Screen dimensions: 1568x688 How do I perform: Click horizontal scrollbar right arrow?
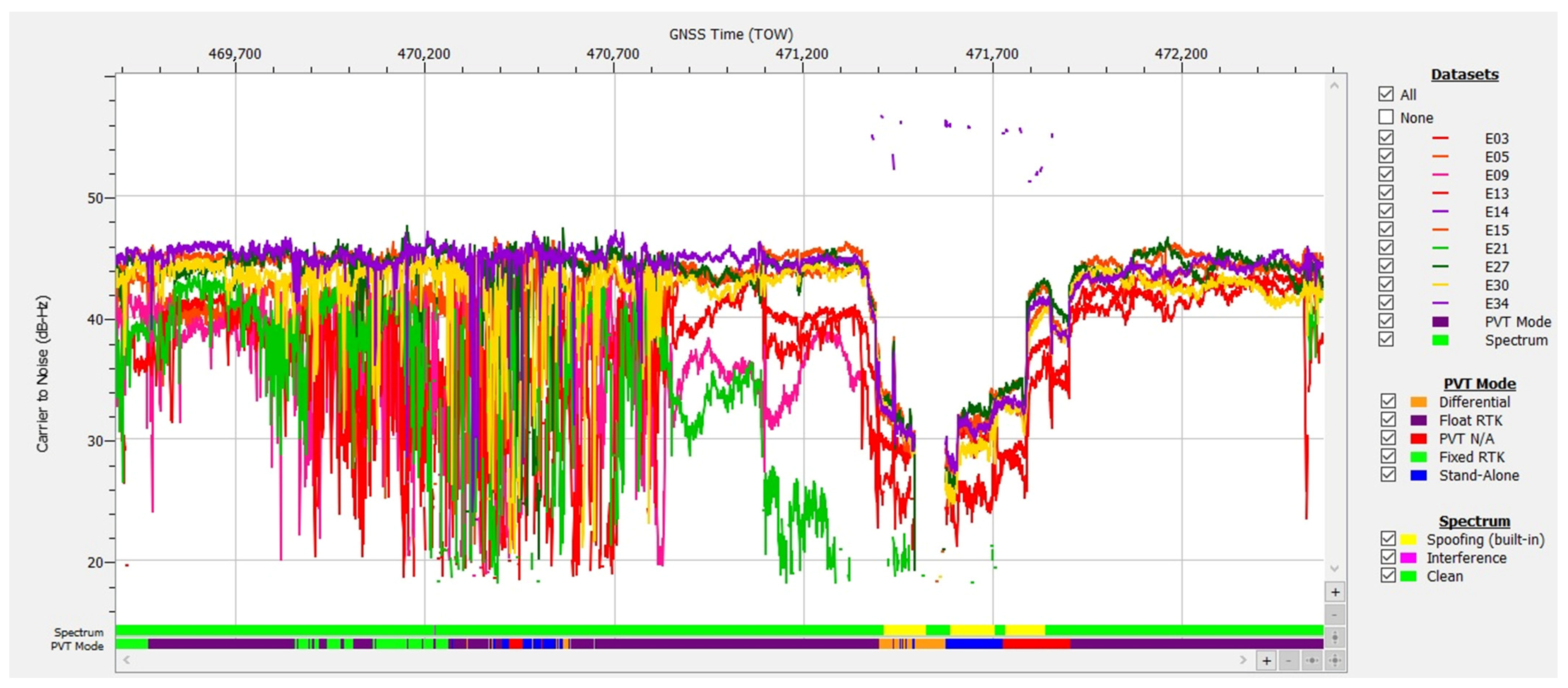coord(1243,660)
